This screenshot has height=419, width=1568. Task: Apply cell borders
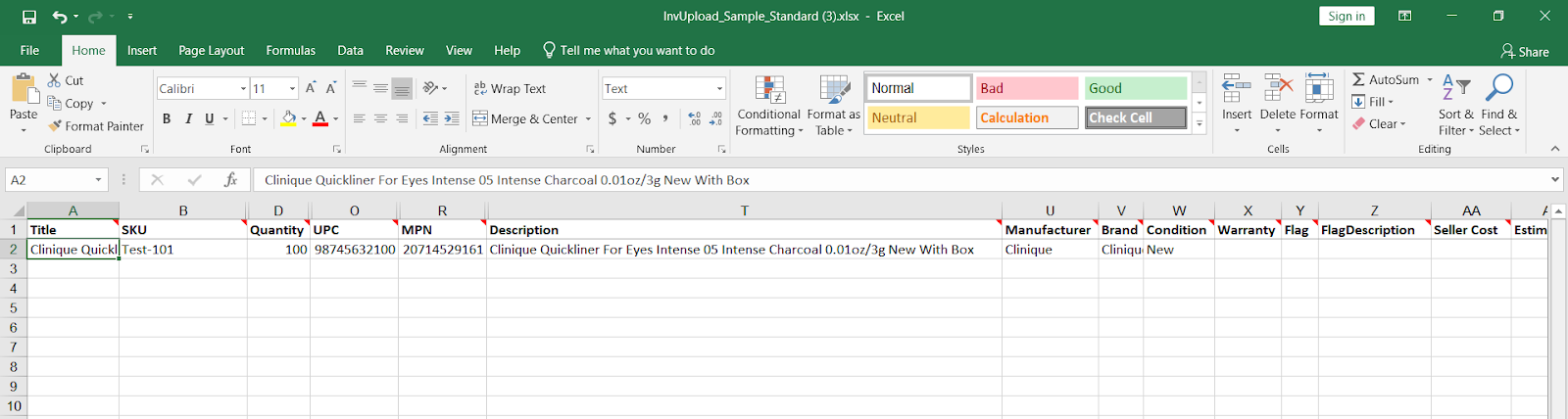click(249, 118)
